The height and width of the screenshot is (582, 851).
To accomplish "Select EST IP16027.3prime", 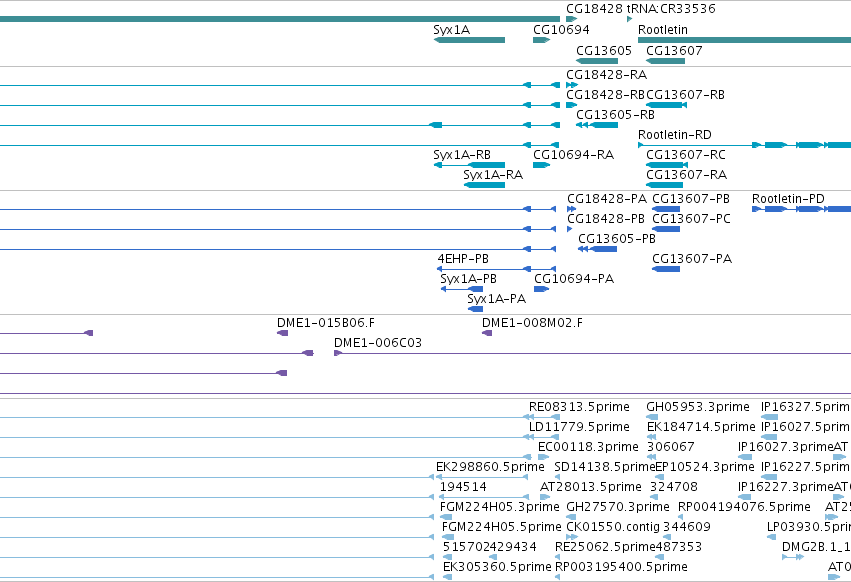I will pos(785,447).
